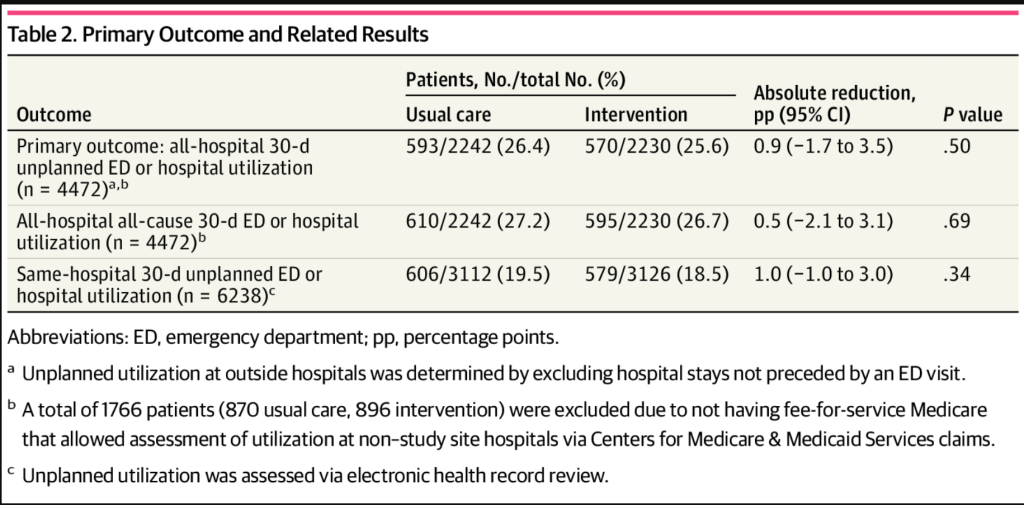
Task: Click footnote c about electronic health record
Action: pos(313,477)
